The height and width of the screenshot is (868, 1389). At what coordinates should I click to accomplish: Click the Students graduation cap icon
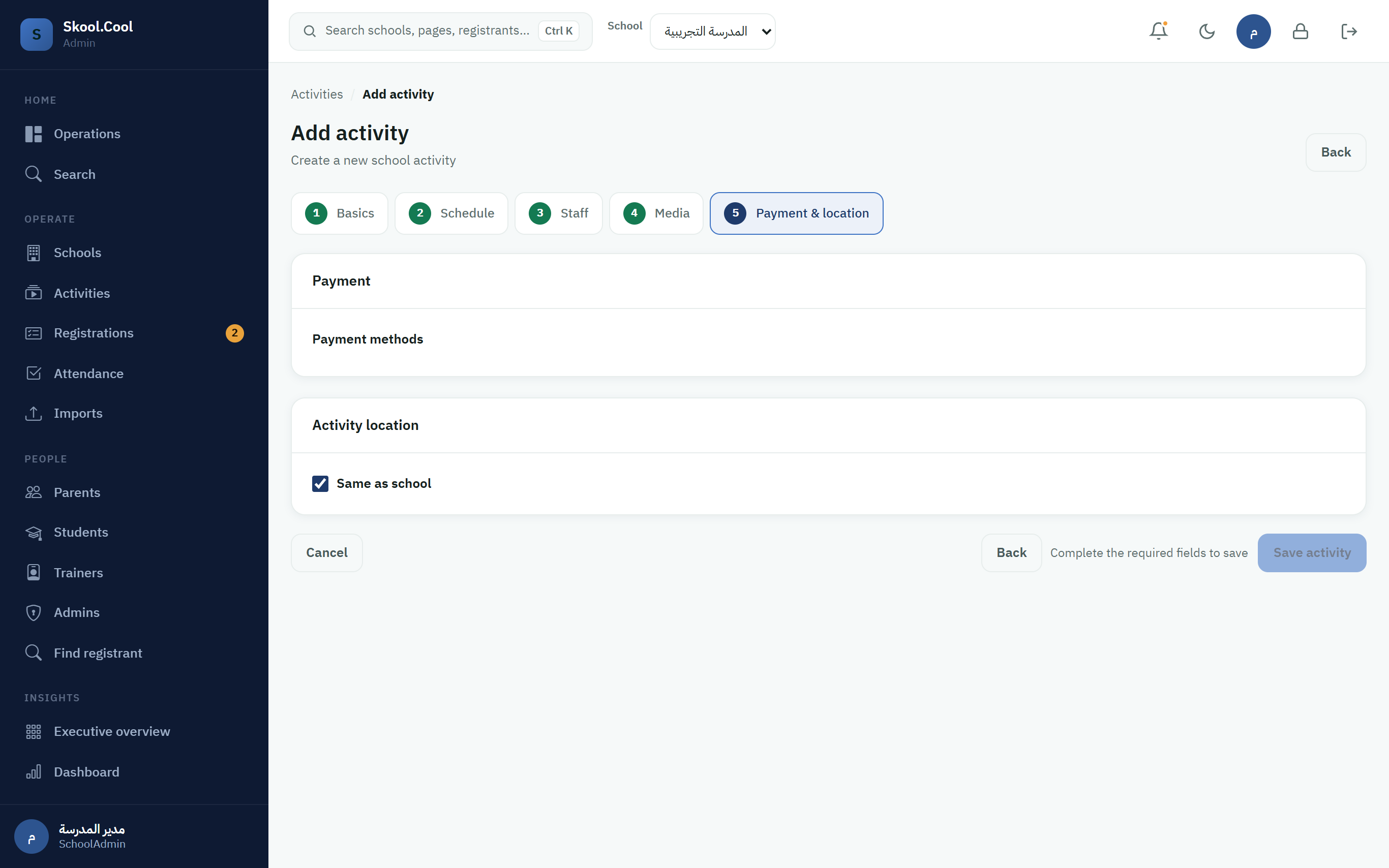click(34, 532)
